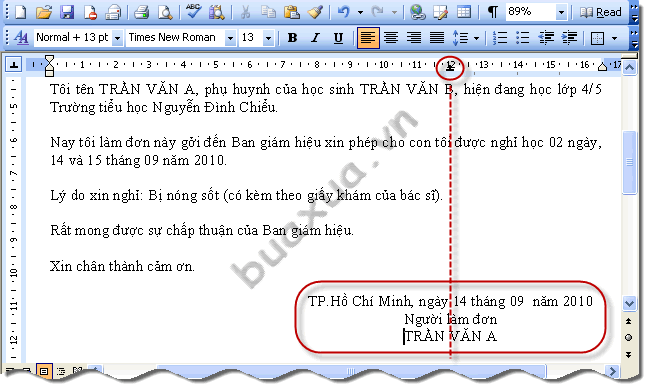Image resolution: width=650 pixels, height=391 pixels.
Task: Create a new blank document
Action: (20, 12)
